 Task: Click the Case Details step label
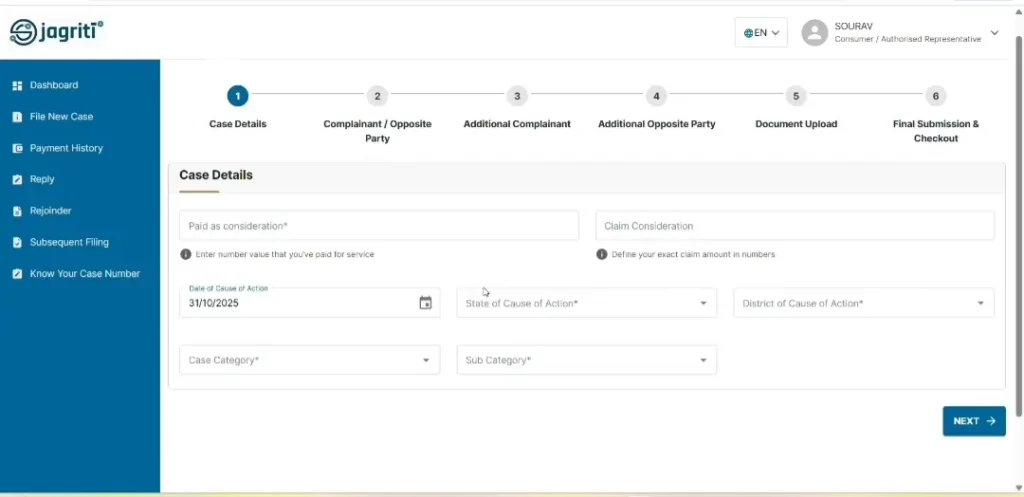click(x=238, y=124)
